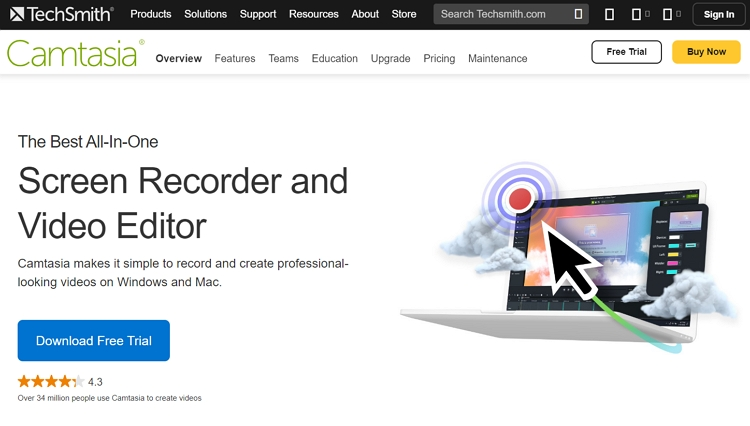Click the header icon directly beside the search field
This screenshot has height=426, width=750.
click(x=609, y=14)
